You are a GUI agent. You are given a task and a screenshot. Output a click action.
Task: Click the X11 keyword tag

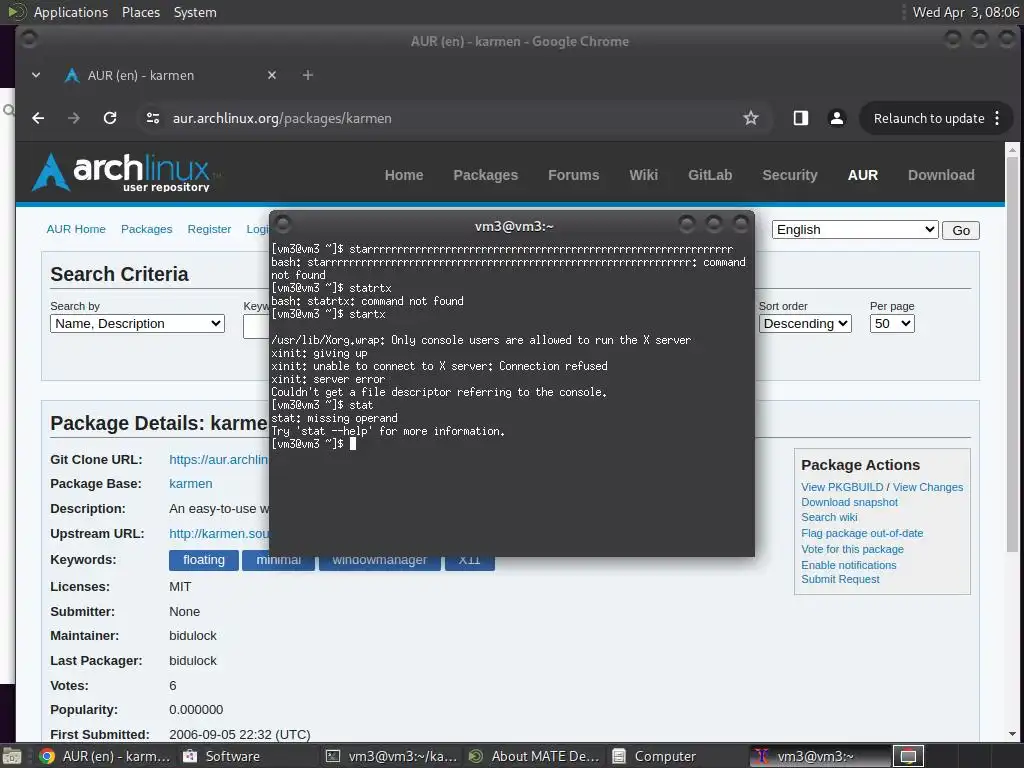pyautogui.click(x=470, y=563)
